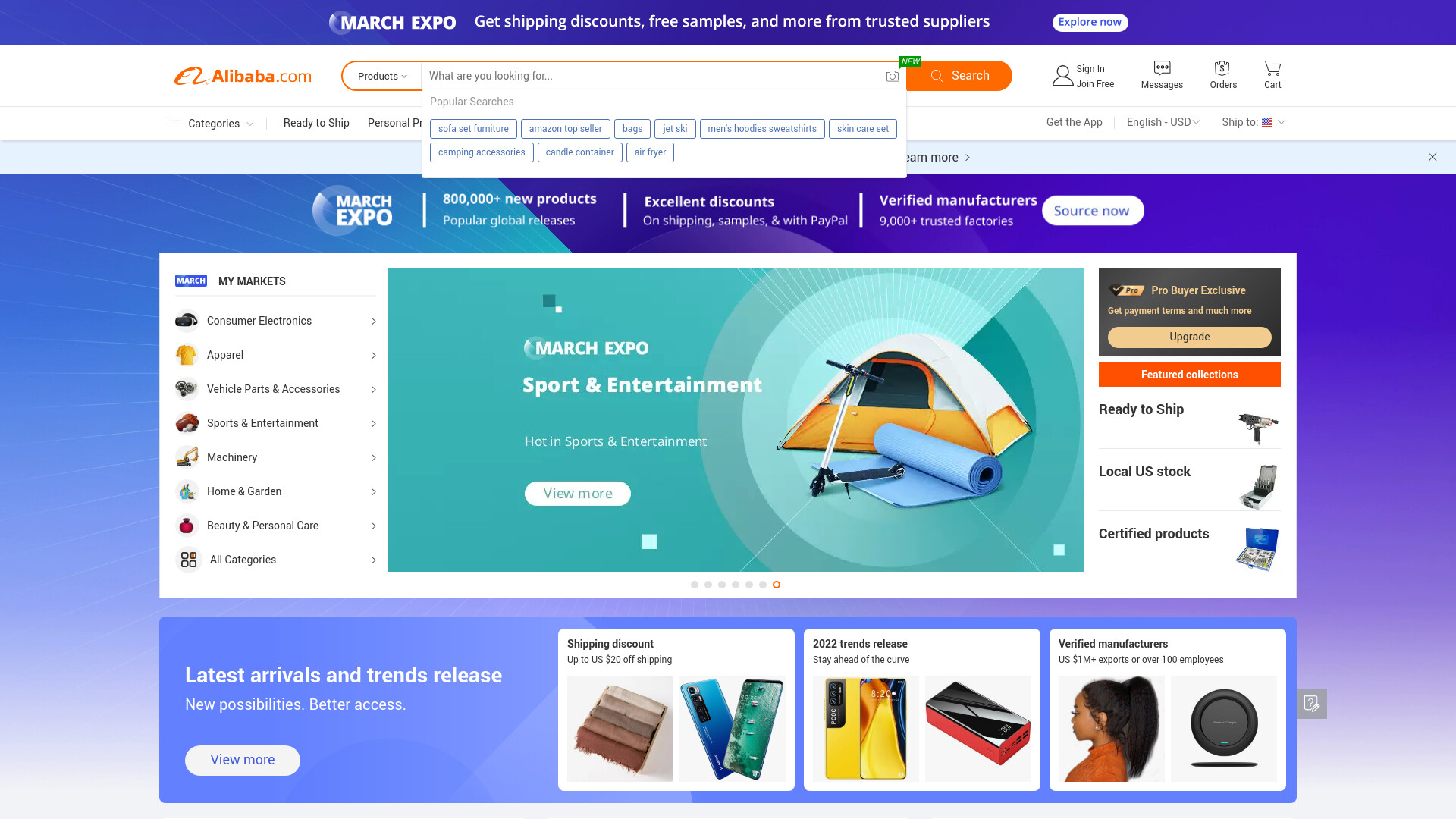1456x819 pixels.
Task: Open the All Categories grid icon
Action: pos(189,560)
